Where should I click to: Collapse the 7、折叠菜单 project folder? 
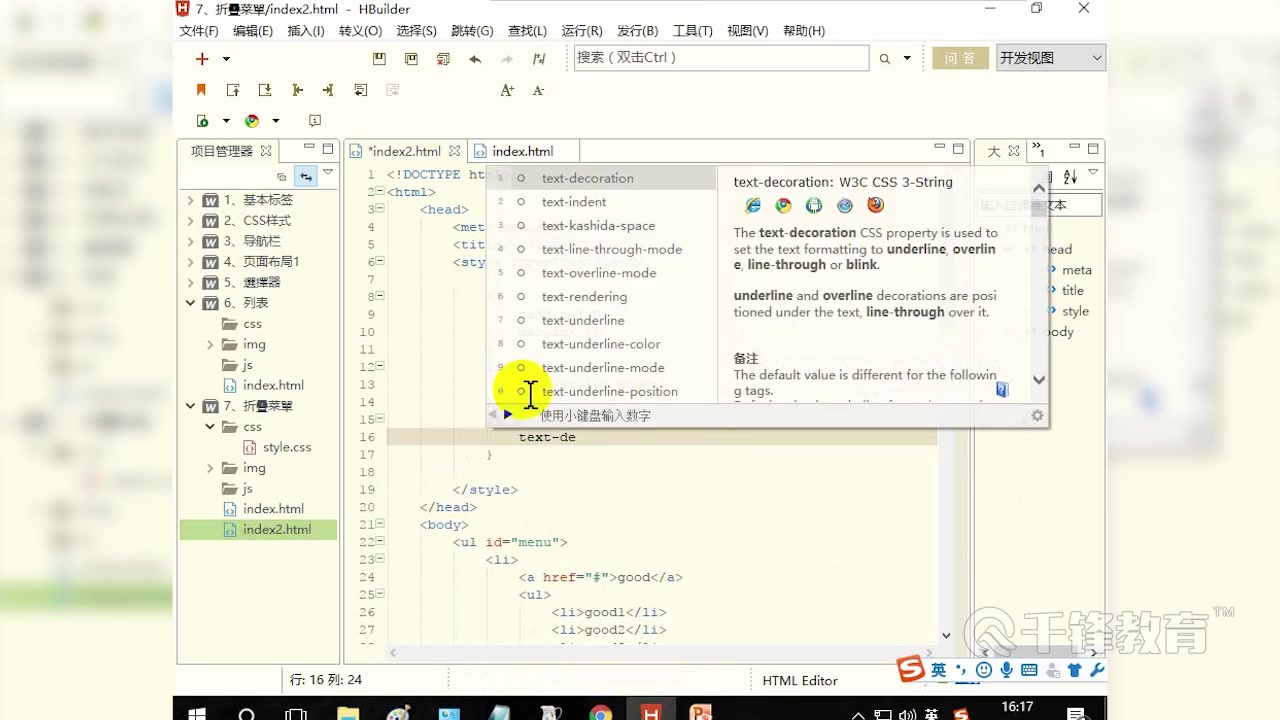click(190, 406)
